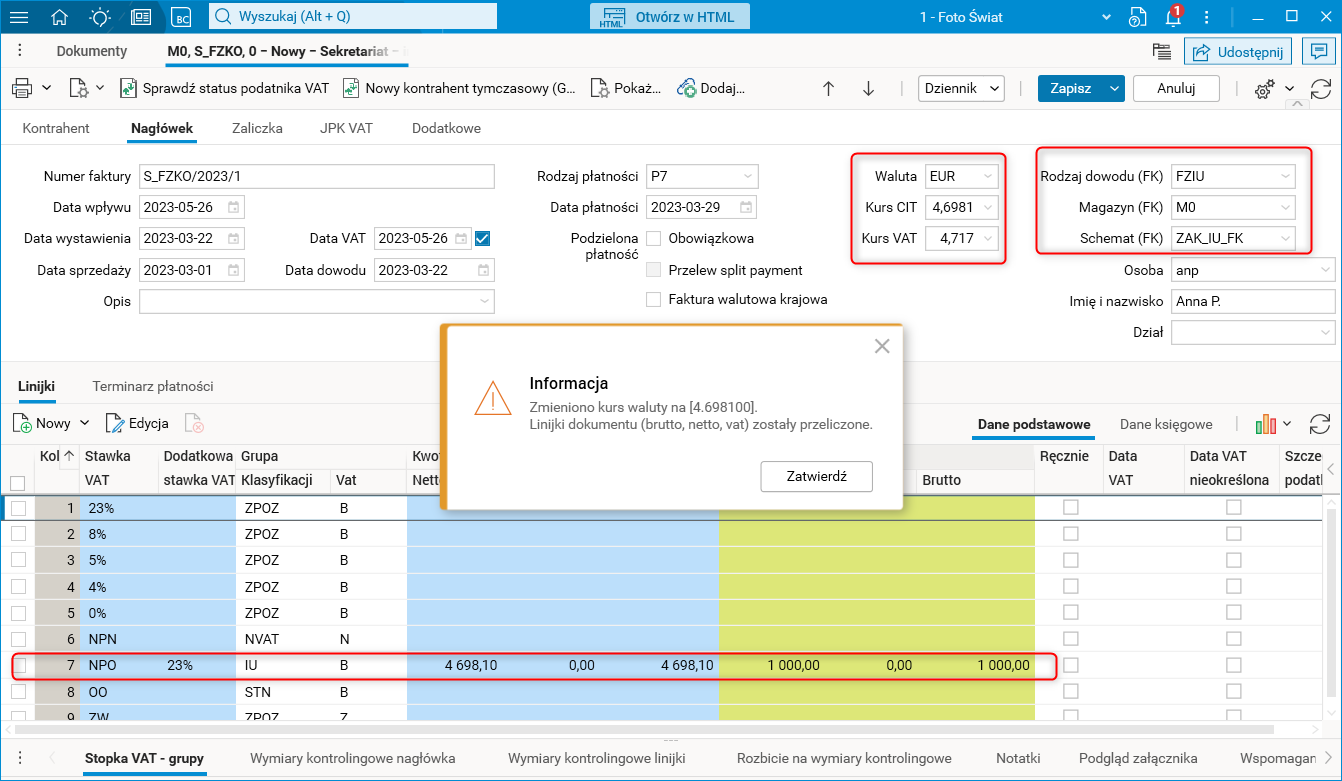Open the Dodatkowe tab
Image resolution: width=1342 pixels, height=781 pixels.
point(446,128)
